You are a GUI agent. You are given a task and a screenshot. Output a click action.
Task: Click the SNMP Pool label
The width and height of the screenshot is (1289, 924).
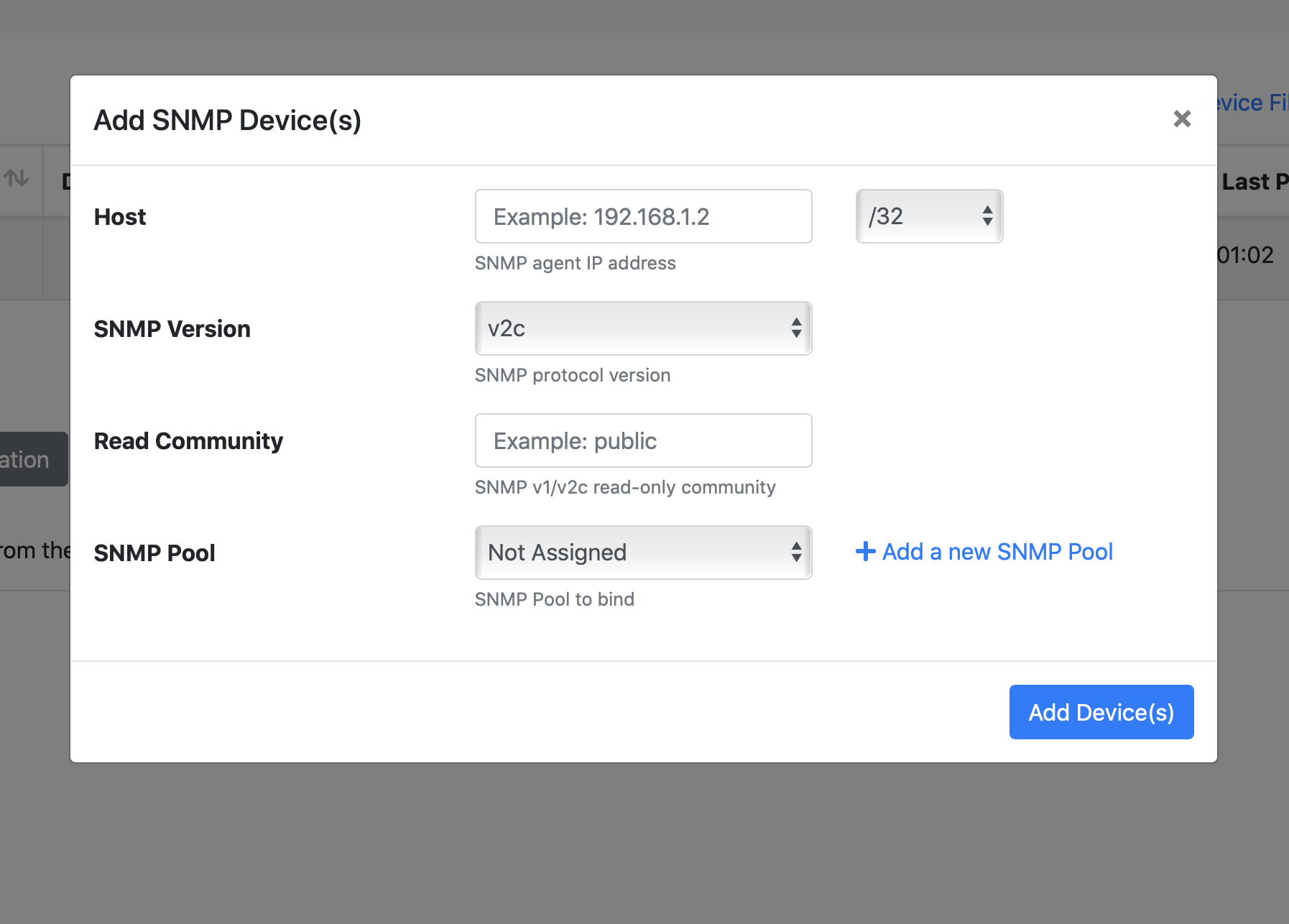pos(154,553)
